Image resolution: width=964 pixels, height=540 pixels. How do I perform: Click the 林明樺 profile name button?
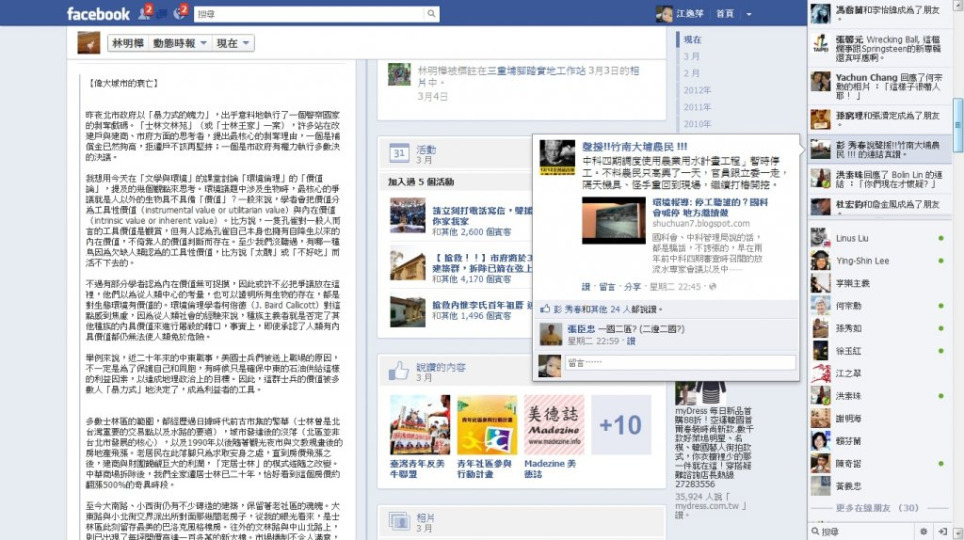(127, 43)
